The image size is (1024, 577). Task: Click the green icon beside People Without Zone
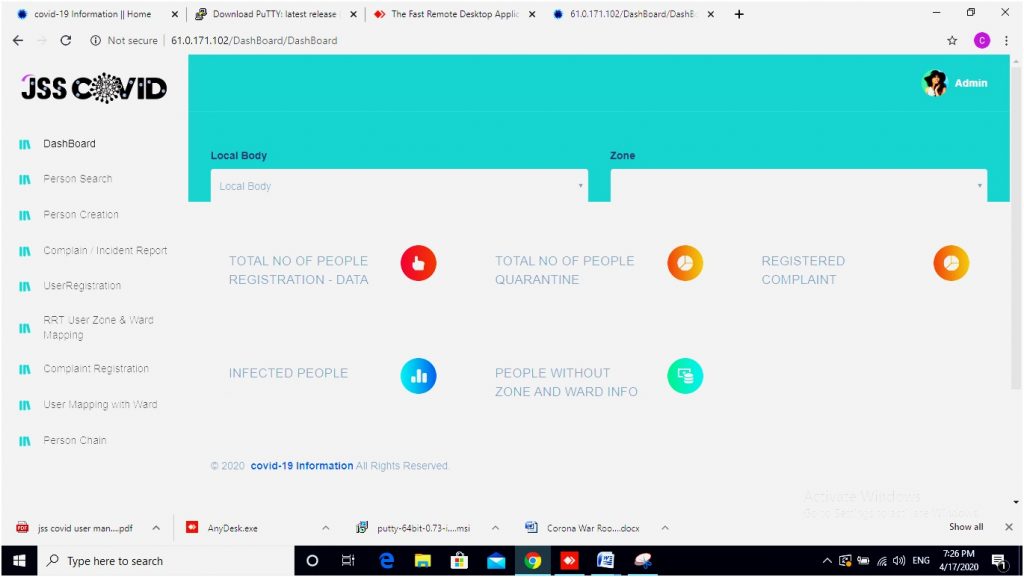(684, 376)
